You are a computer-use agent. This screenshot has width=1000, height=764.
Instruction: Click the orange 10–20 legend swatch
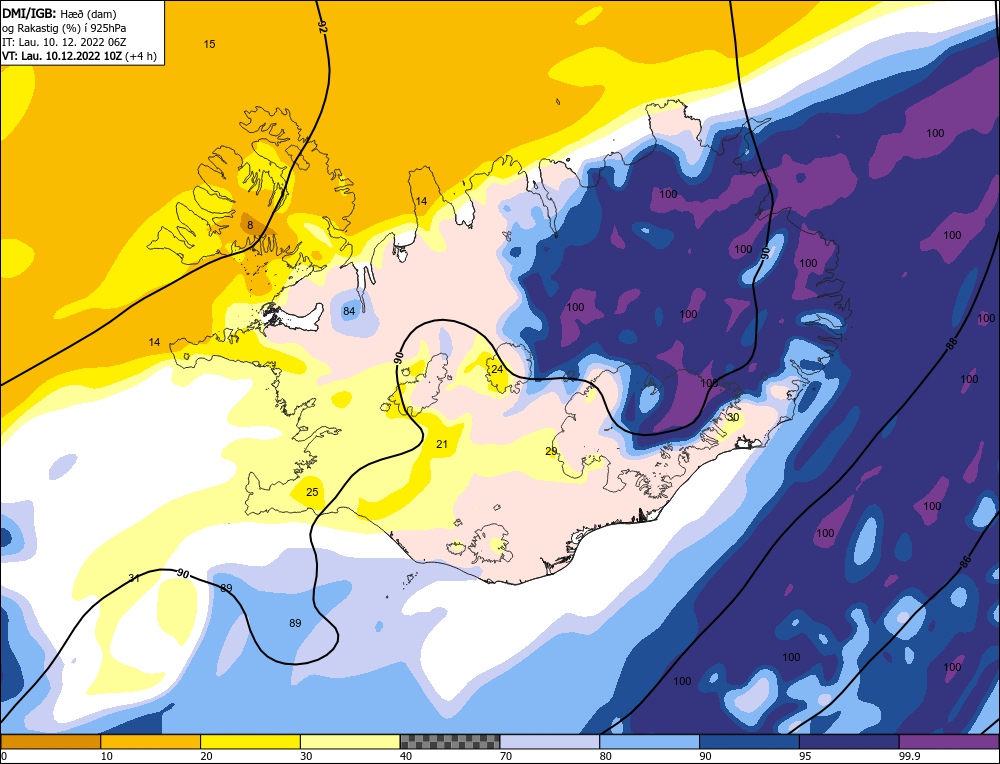point(151,741)
